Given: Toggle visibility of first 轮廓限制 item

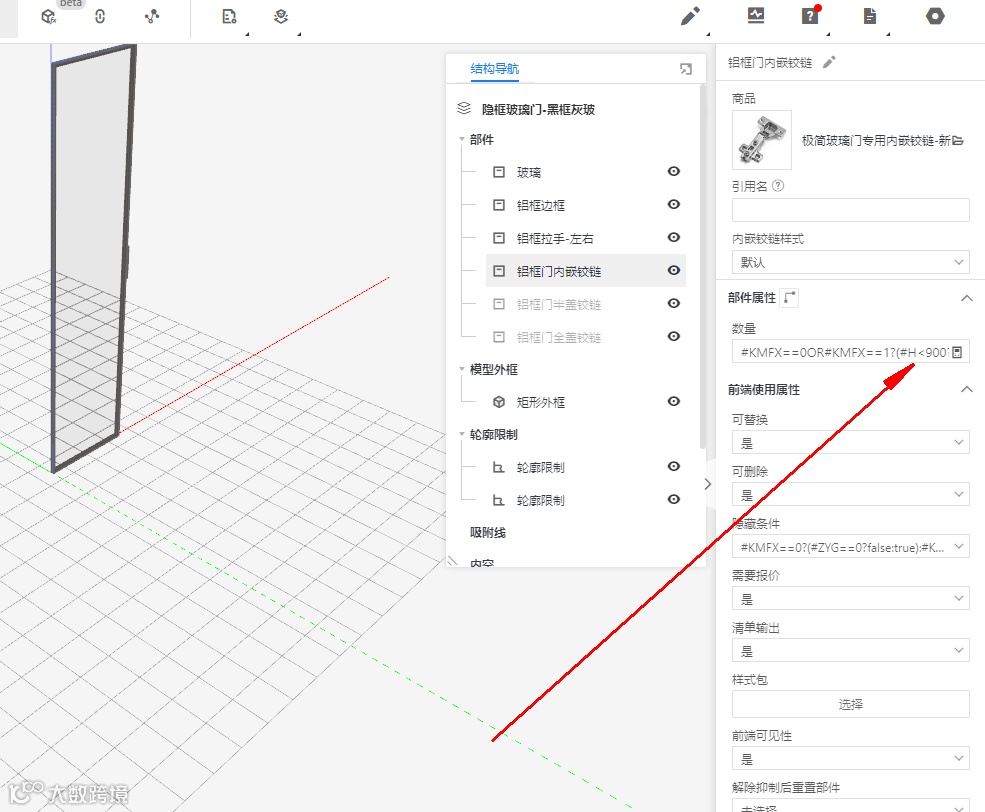Looking at the screenshot, I should coord(673,466).
